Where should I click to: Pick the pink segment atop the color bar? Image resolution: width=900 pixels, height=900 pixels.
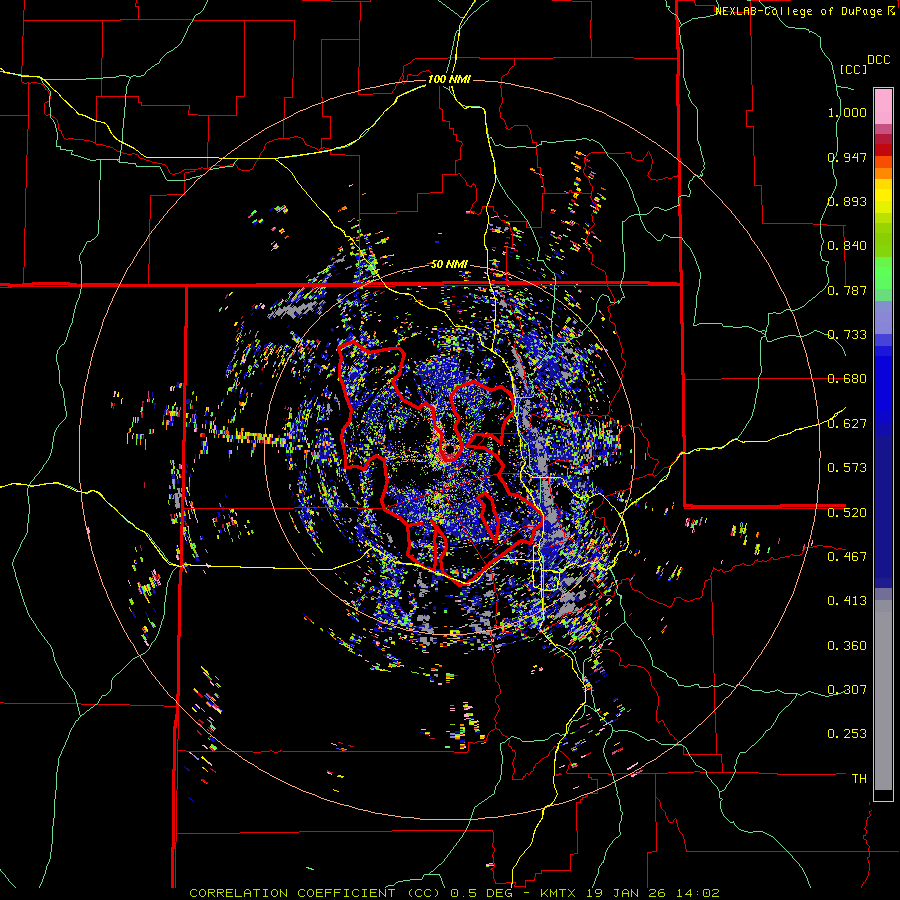[883, 106]
